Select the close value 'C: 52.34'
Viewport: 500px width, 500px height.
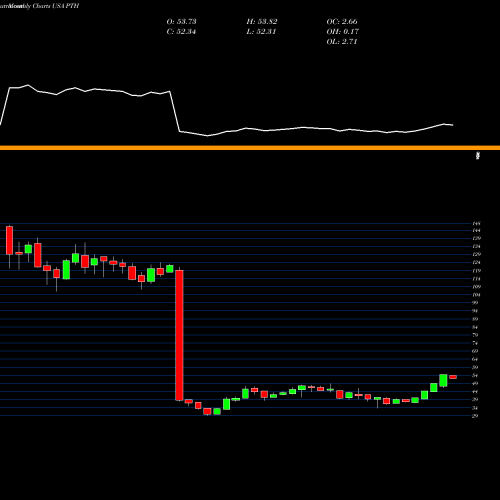pyautogui.click(x=181, y=32)
